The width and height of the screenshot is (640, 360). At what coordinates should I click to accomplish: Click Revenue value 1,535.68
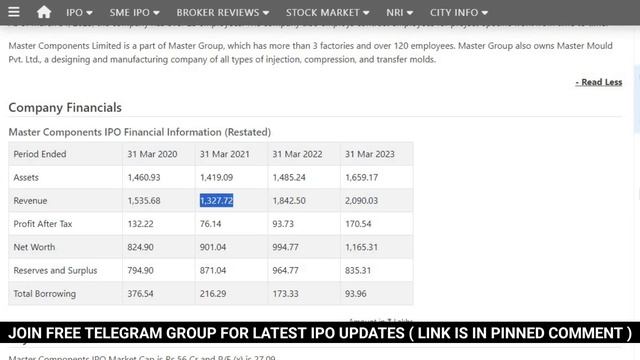[x=144, y=200]
